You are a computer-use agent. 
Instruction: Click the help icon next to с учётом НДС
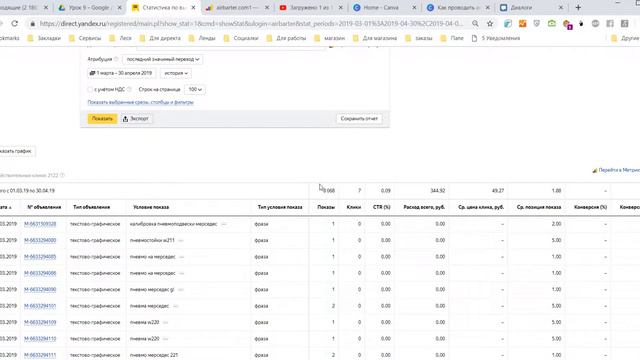(129, 89)
